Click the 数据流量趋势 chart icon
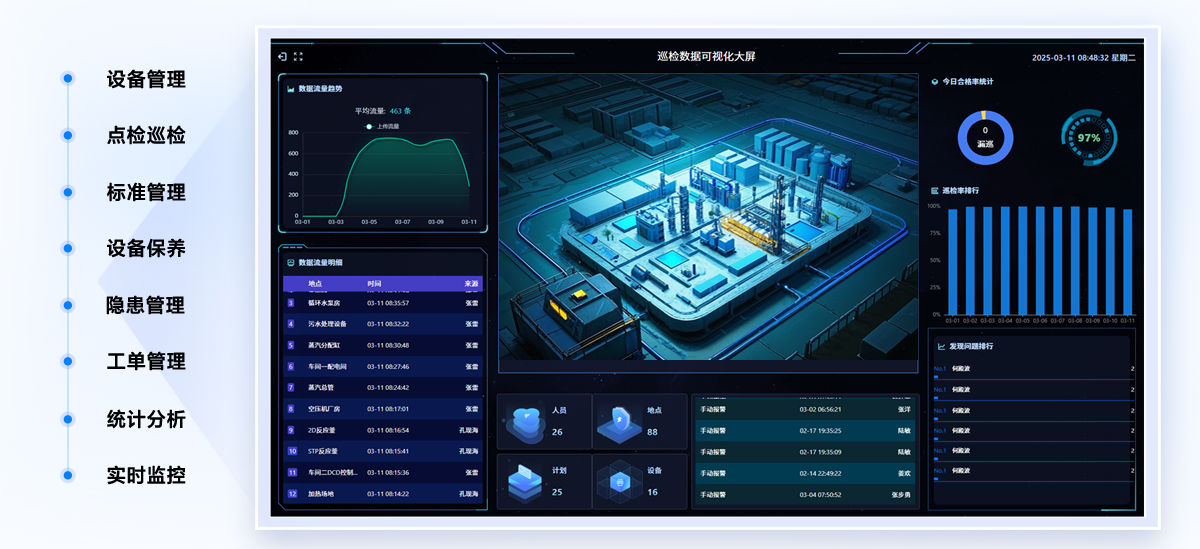 click(291, 89)
